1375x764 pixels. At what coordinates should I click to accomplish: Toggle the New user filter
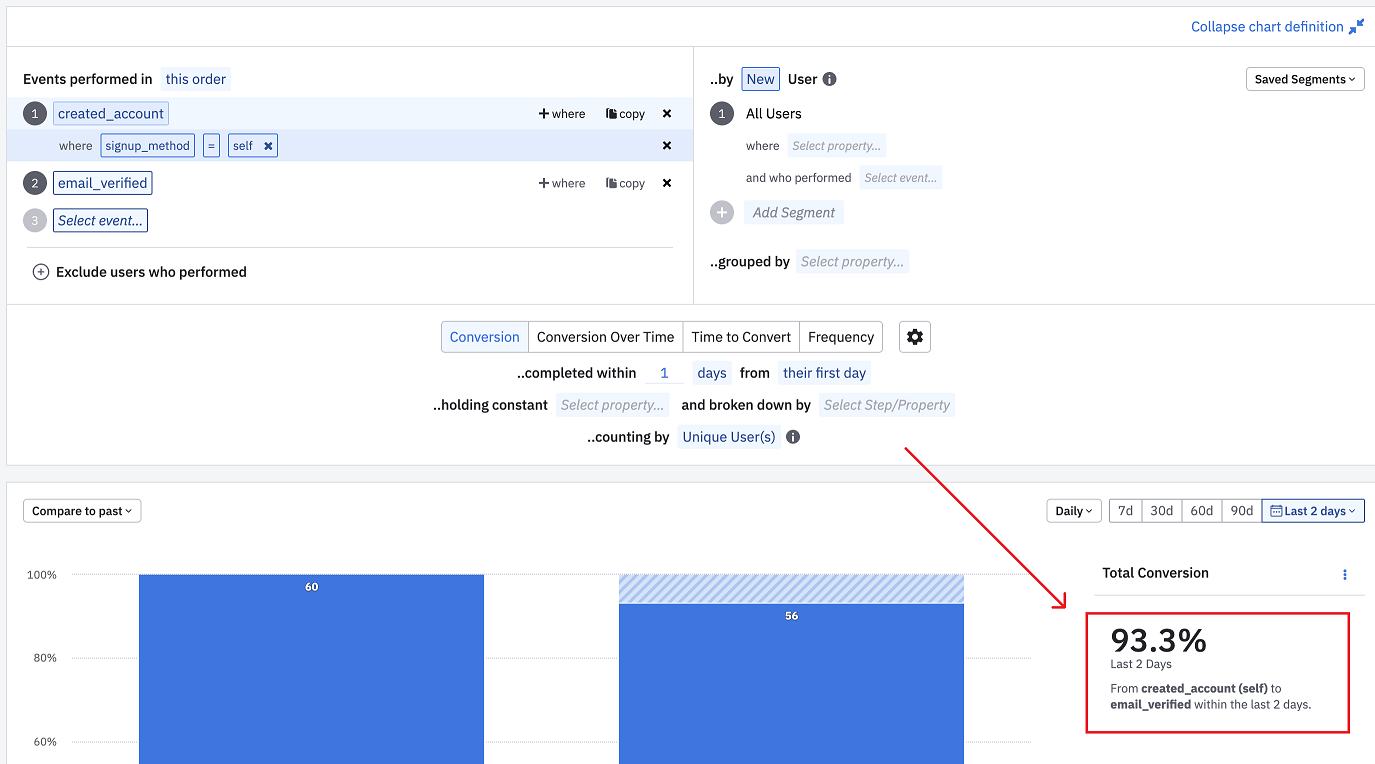click(x=760, y=79)
